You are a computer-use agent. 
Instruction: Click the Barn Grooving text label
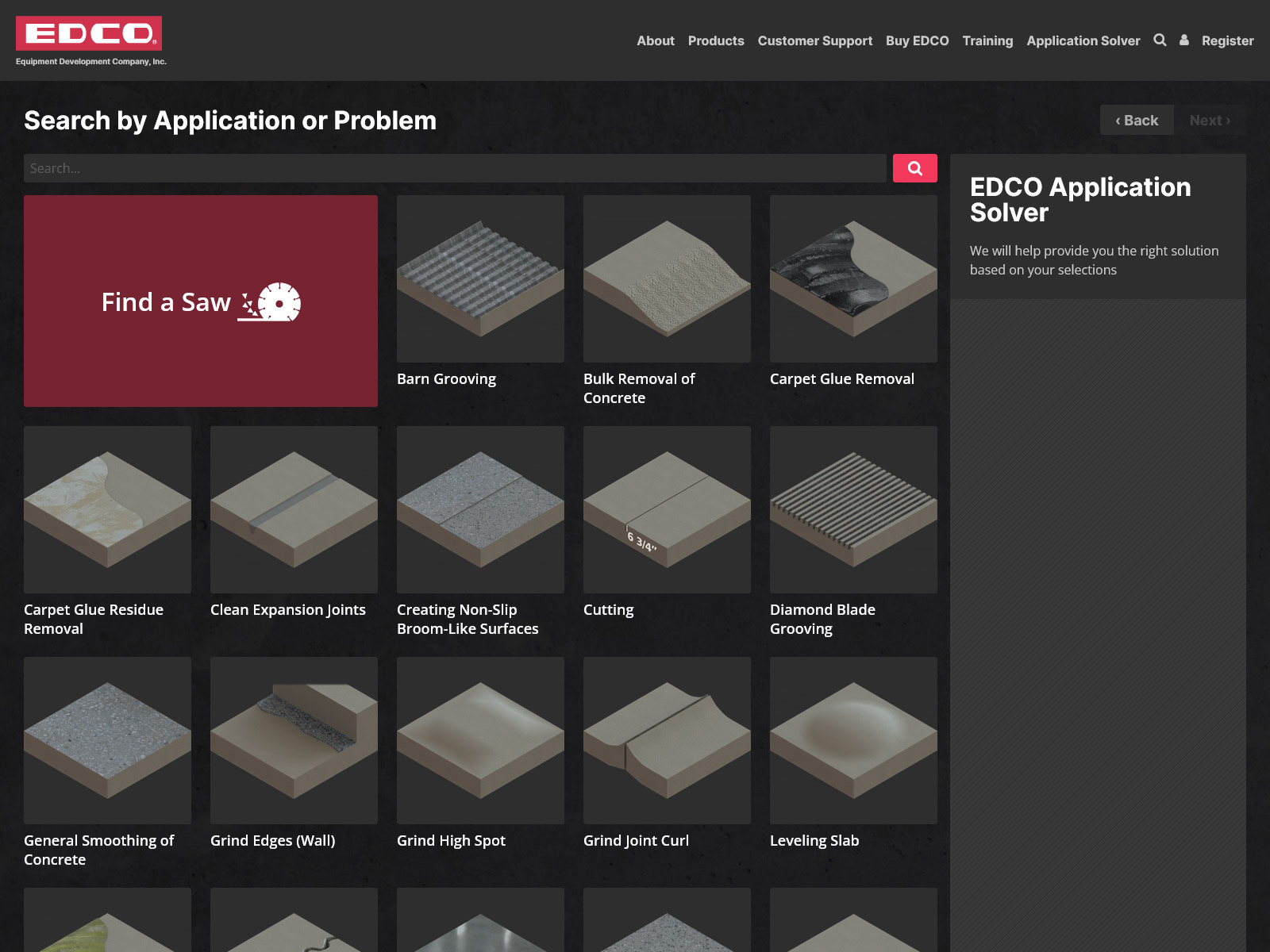pyautogui.click(x=446, y=379)
